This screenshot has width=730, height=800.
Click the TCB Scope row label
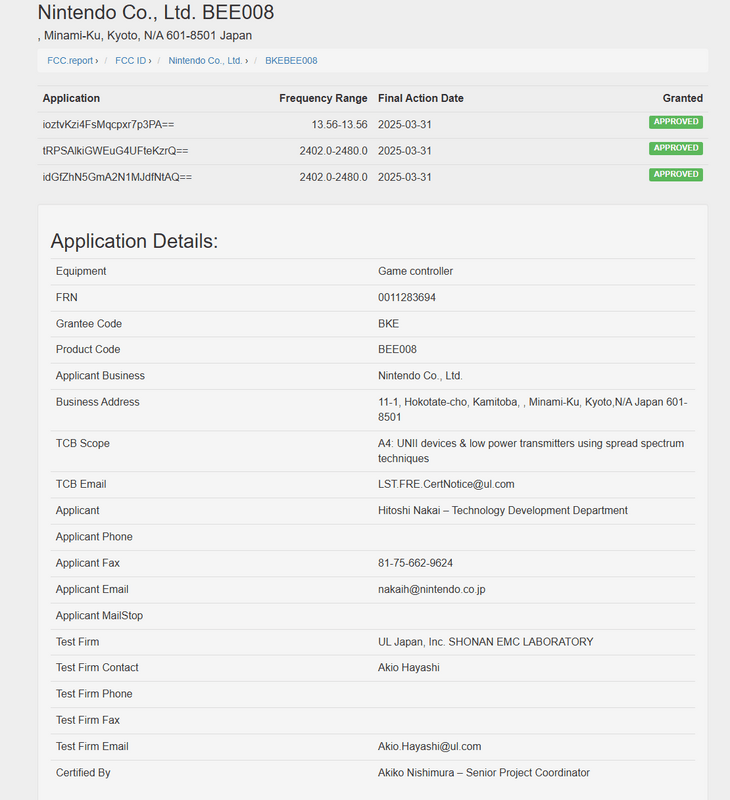coord(83,443)
